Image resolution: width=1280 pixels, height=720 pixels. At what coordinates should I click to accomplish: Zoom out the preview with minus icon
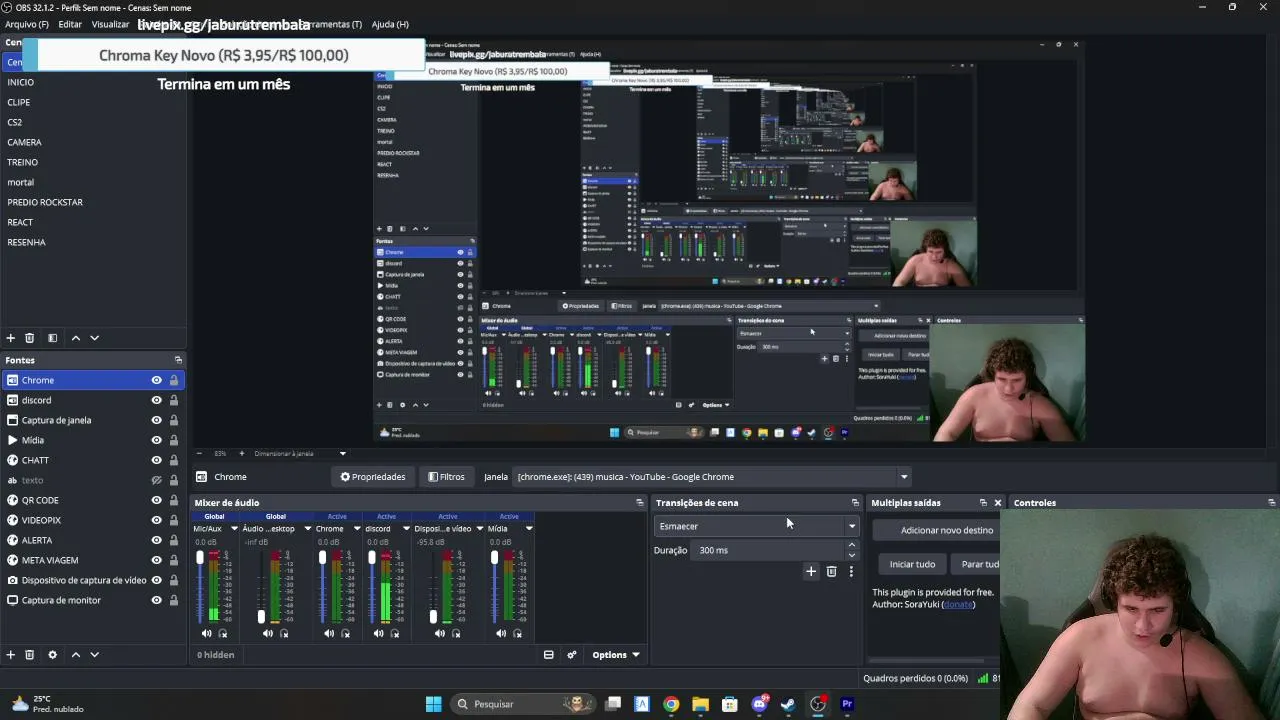point(199,454)
